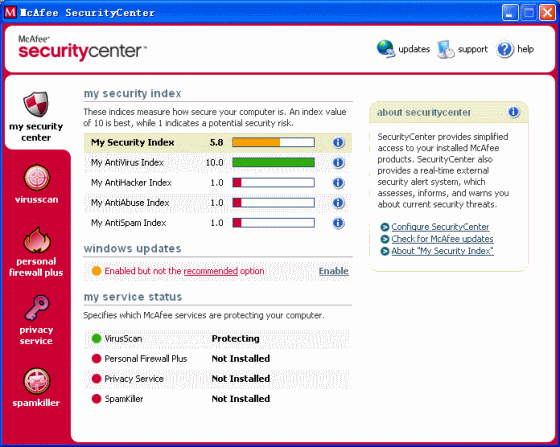Click the updates globe icon
This screenshot has width=560, height=447.
click(385, 49)
